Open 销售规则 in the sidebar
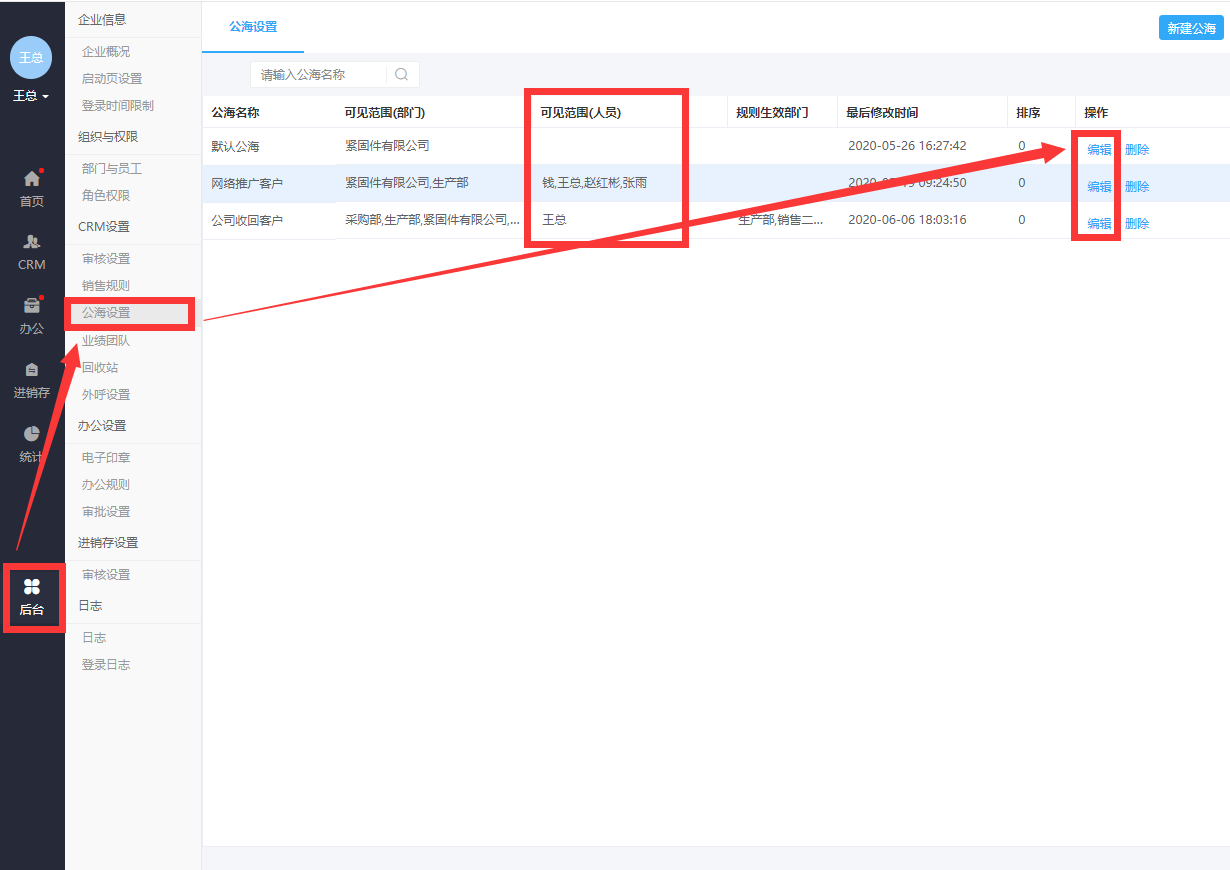1230x870 pixels. (106, 285)
